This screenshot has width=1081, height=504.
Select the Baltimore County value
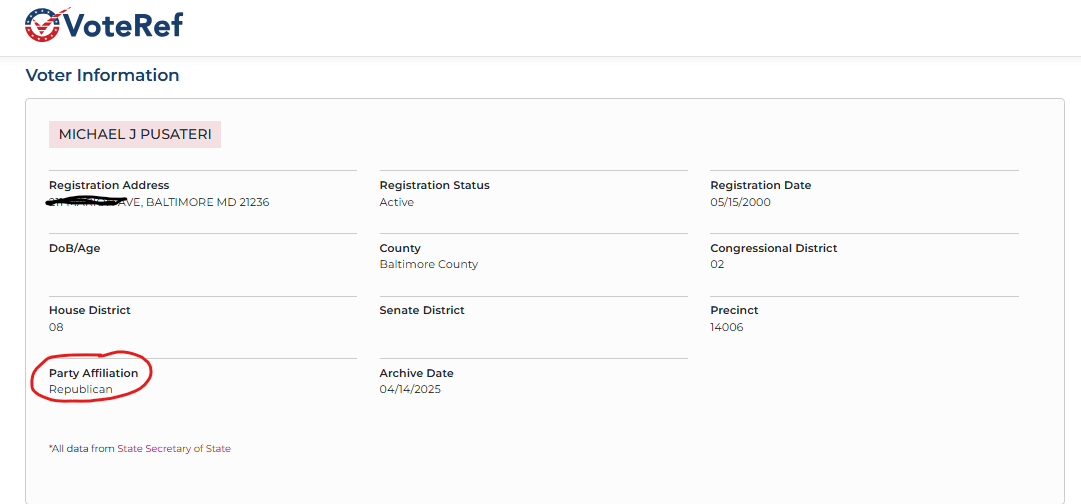tap(428, 265)
